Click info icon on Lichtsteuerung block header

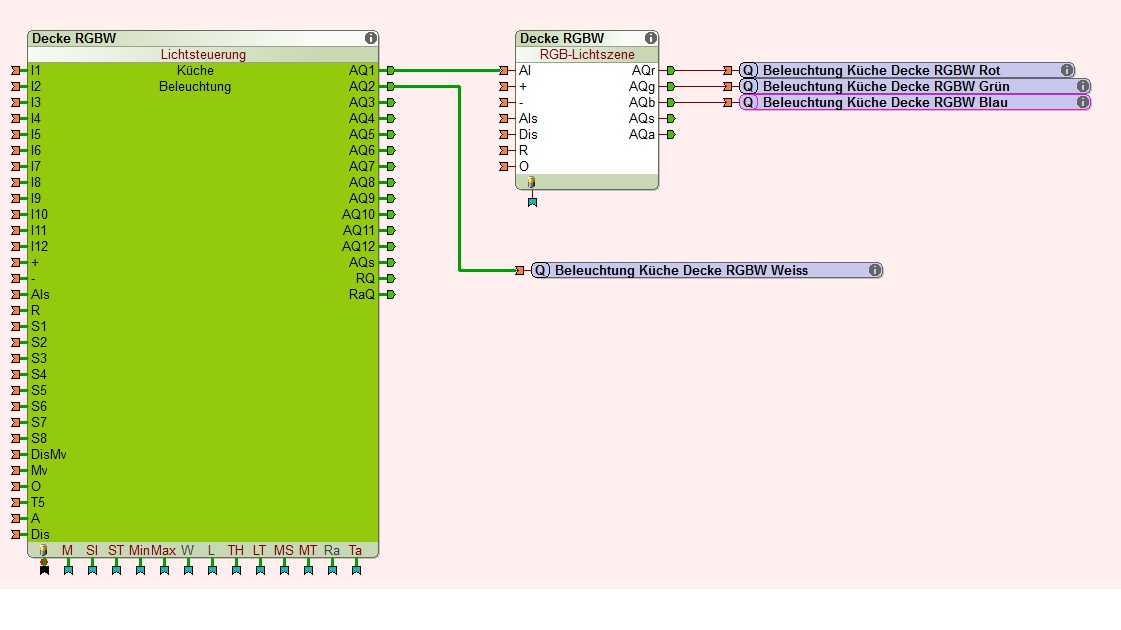point(371,38)
